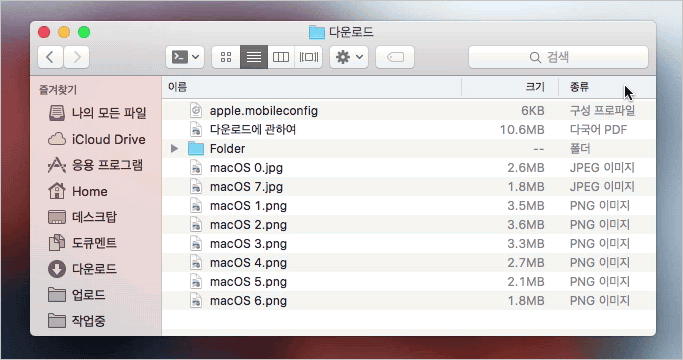683x360 pixels.
Task: Open Home in sidebar
Action: pos(78,191)
